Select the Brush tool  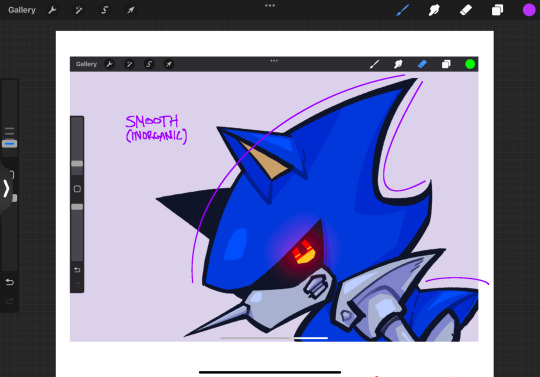click(x=403, y=10)
